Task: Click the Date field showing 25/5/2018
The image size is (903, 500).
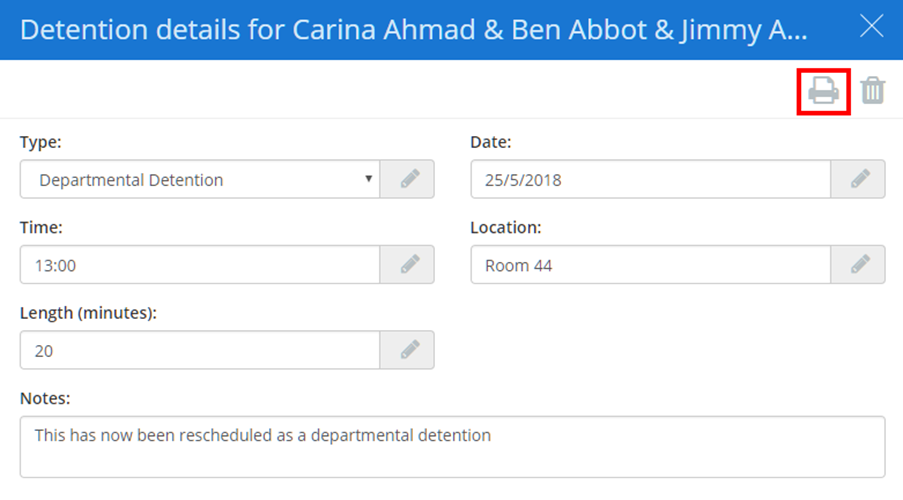Action: (x=650, y=180)
